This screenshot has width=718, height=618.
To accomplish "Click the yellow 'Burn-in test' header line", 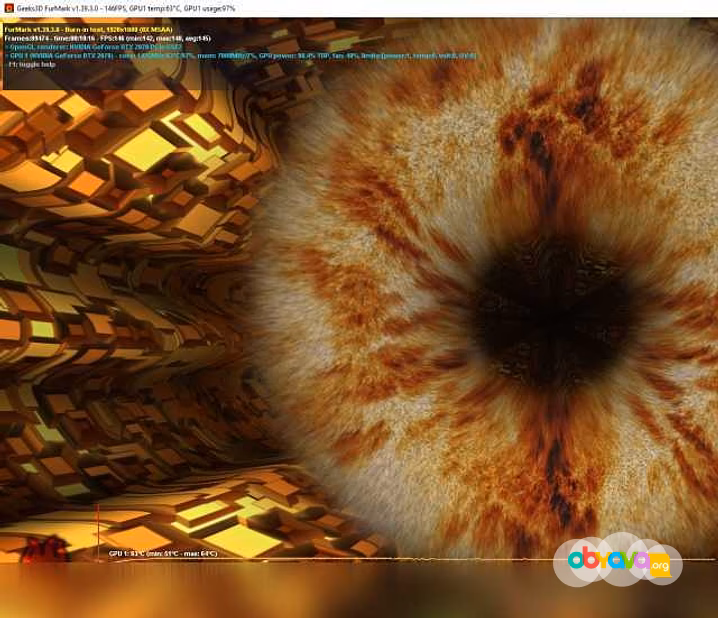I will click(88, 30).
